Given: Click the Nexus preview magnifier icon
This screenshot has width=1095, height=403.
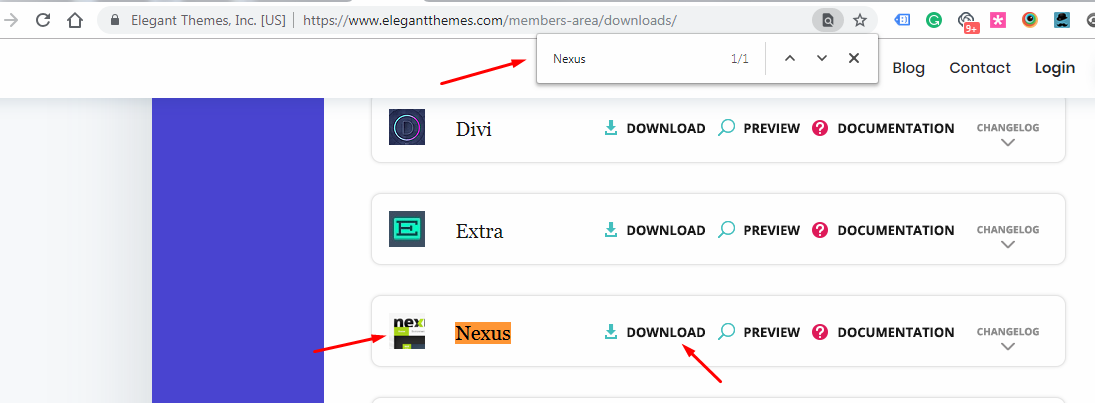Looking at the screenshot, I should pos(727,332).
